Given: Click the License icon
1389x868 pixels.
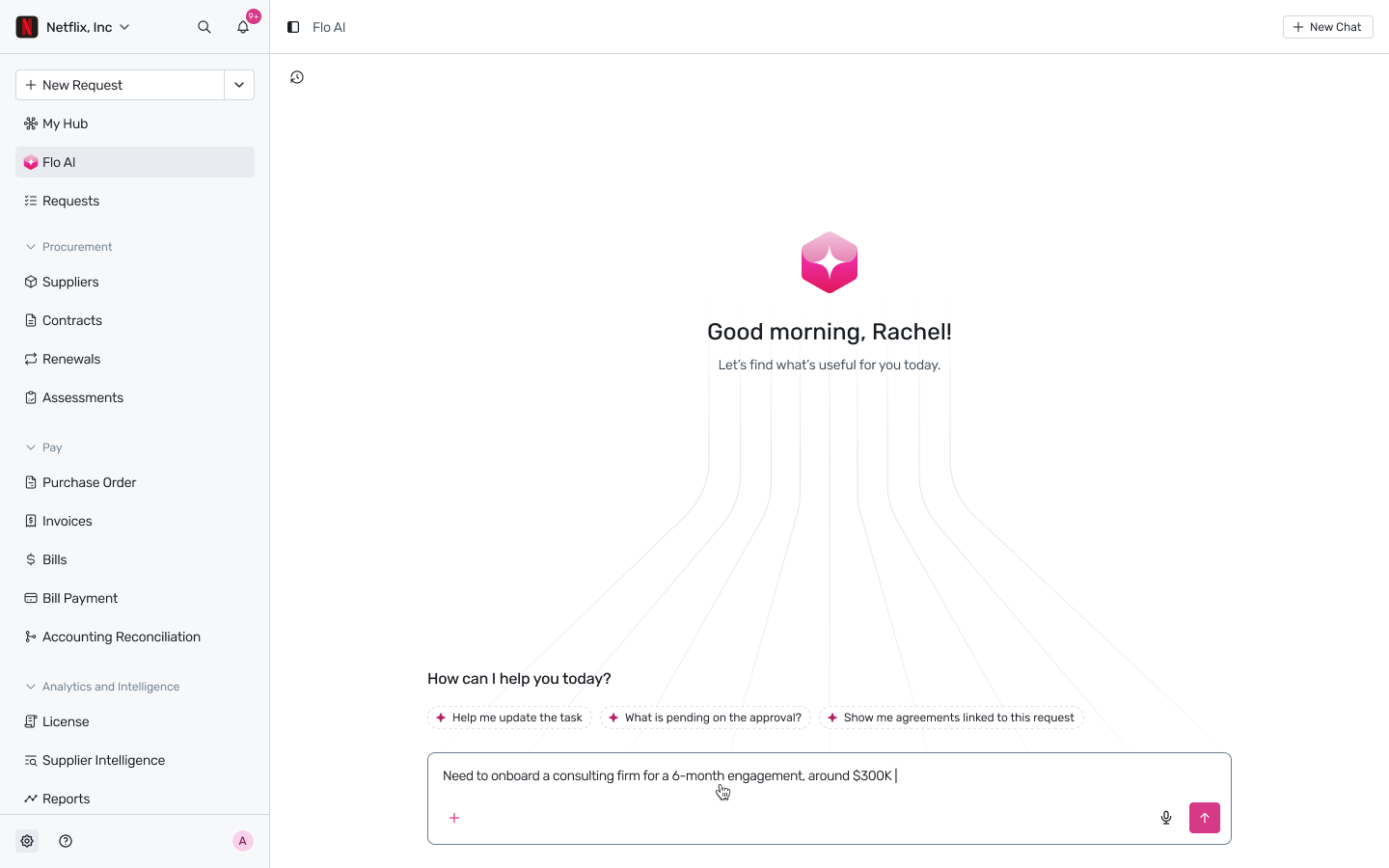Looking at the screenshot, I should pos(31,721).
